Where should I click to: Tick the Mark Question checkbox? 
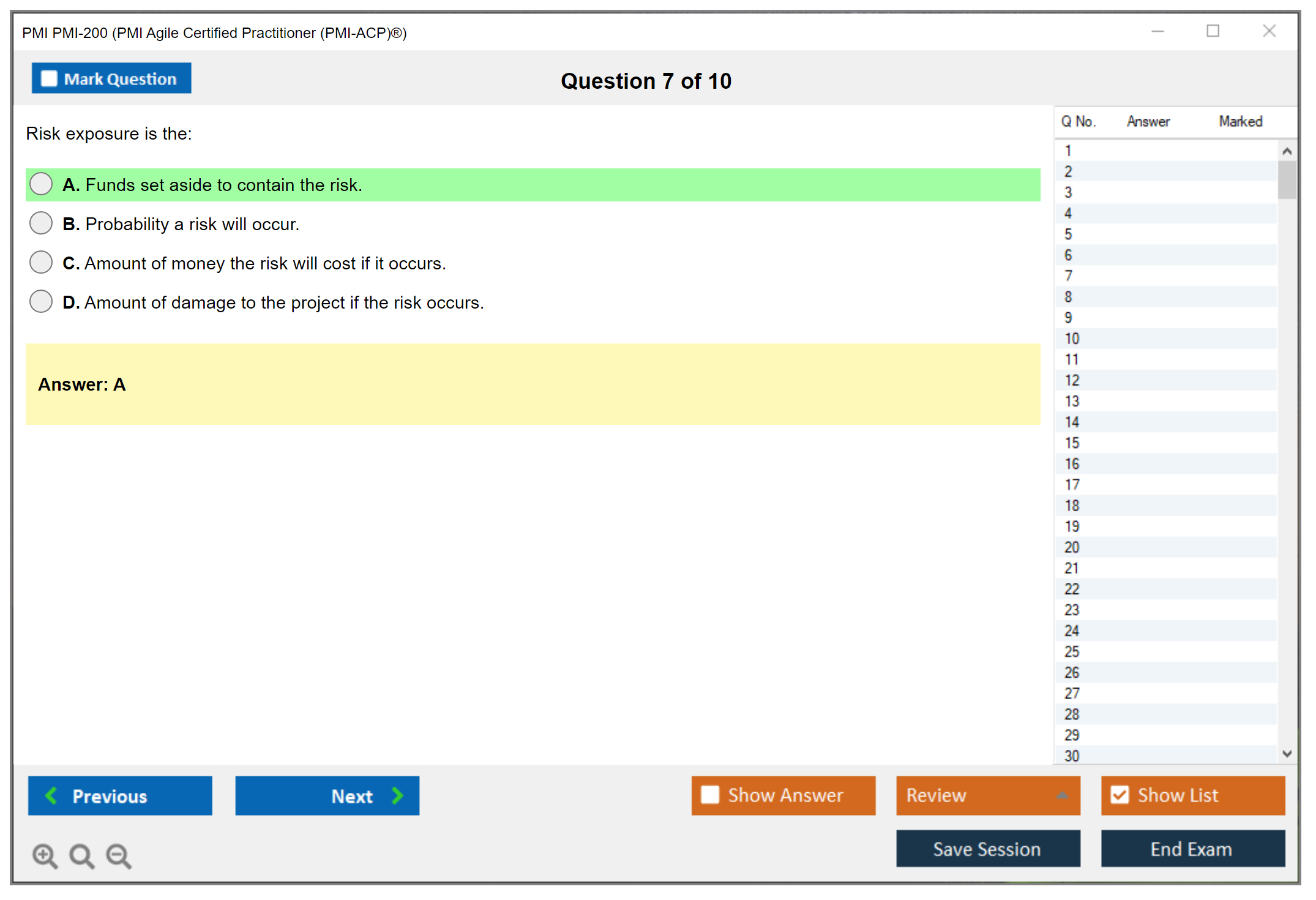click(x=49, y=78)
